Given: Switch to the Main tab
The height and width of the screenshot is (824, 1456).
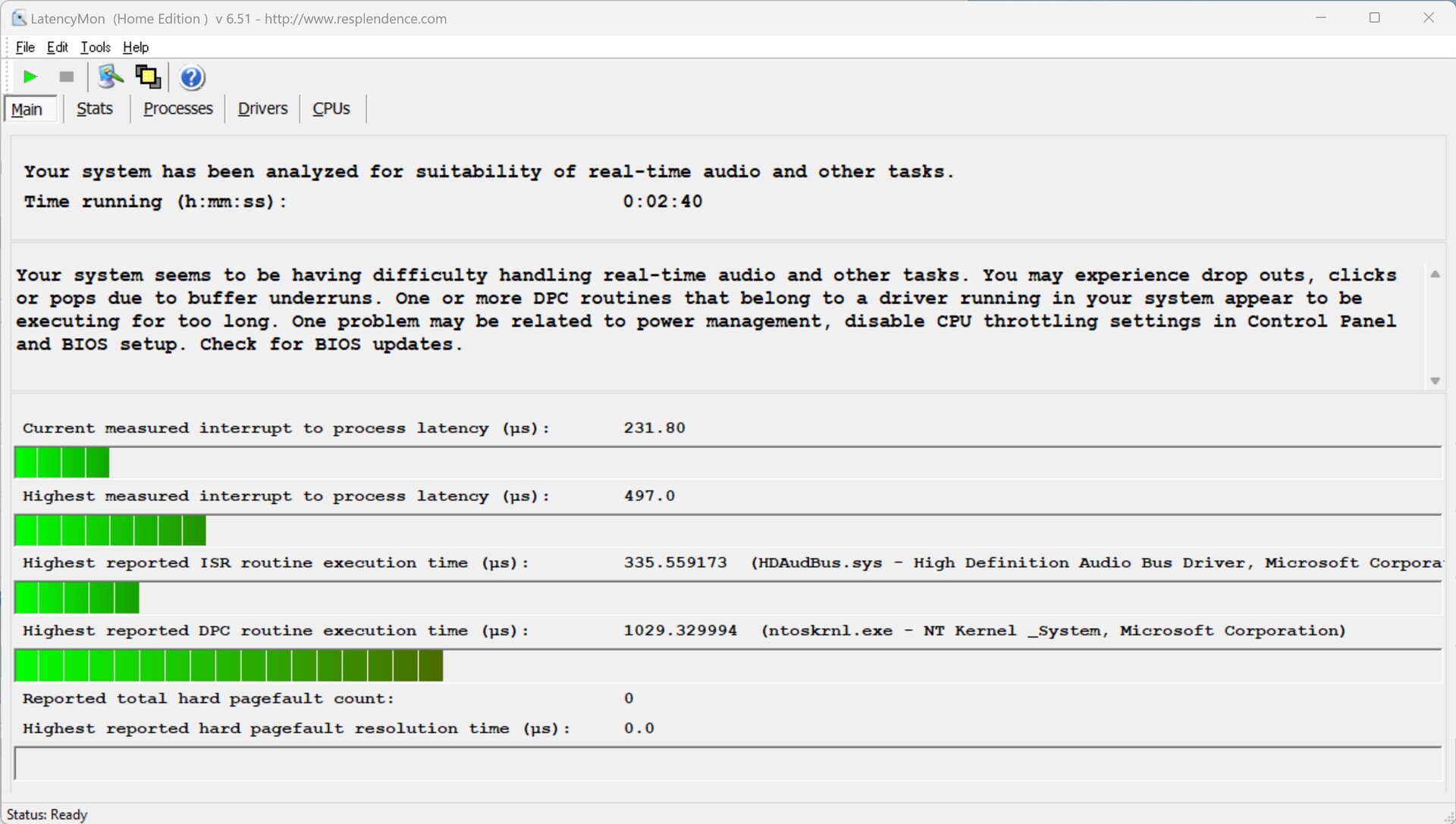Looking at the screenshot, I should click(27, 109).
